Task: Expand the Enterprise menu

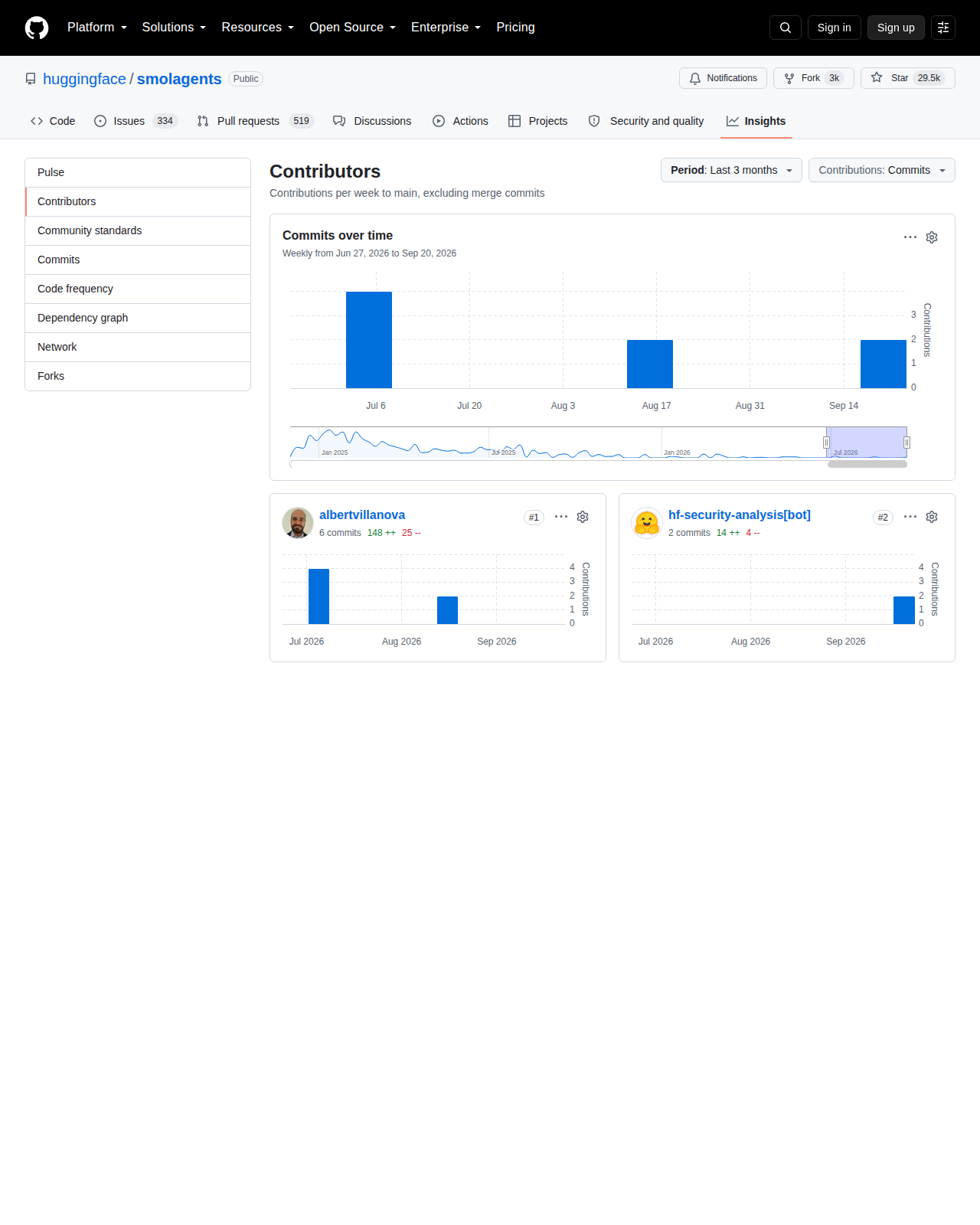Action: click(446, 28)
